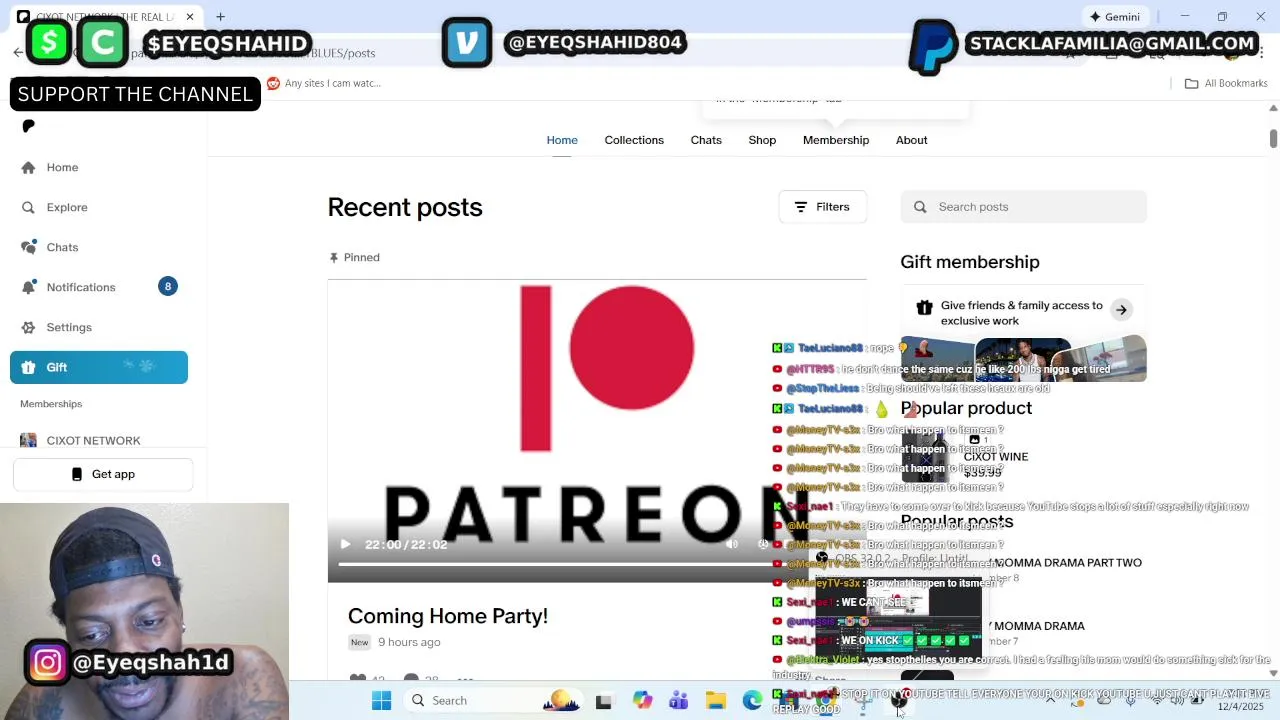Click the Patreon logo icon in sidebar
Viewport: 1280px width, 720px height.
point(28,126)
